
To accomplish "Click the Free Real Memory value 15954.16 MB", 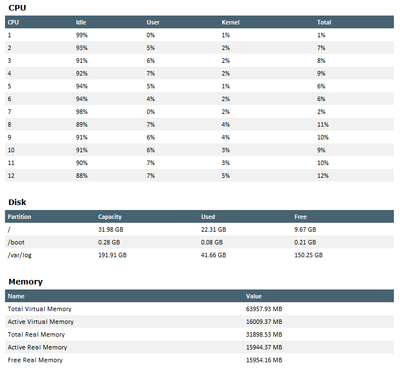I will [x=264, y=360].
